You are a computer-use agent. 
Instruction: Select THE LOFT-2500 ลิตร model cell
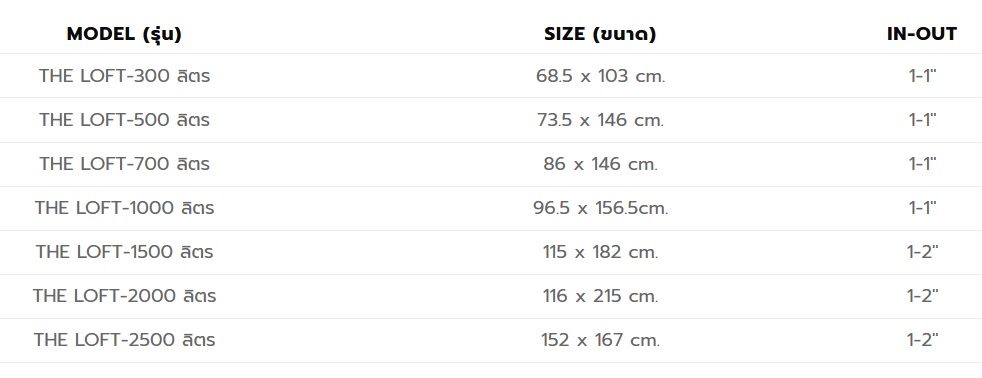pos(124,340)
